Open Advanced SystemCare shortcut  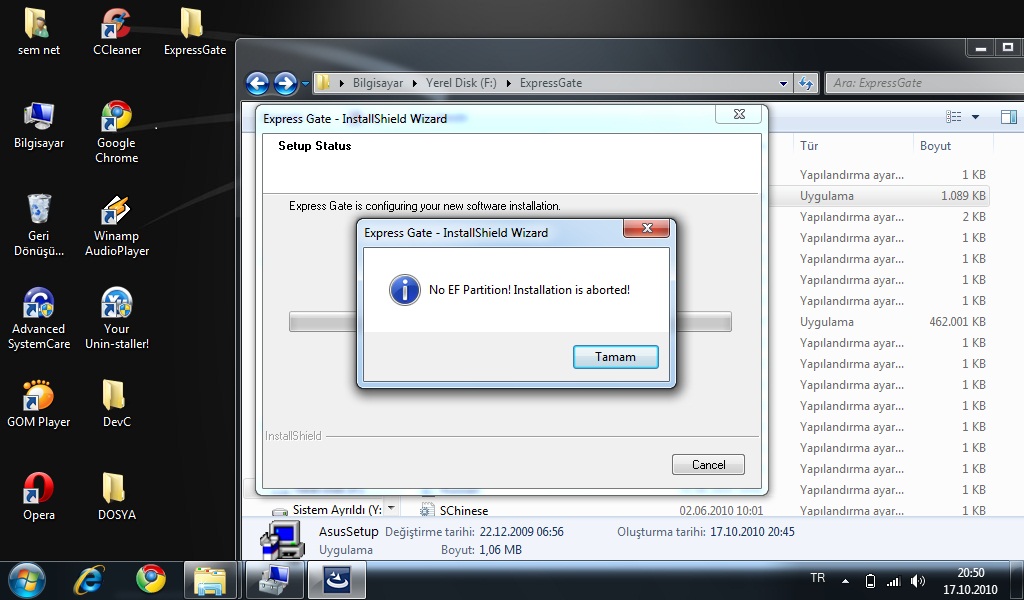pyautogui.click(x=39, y=319)
